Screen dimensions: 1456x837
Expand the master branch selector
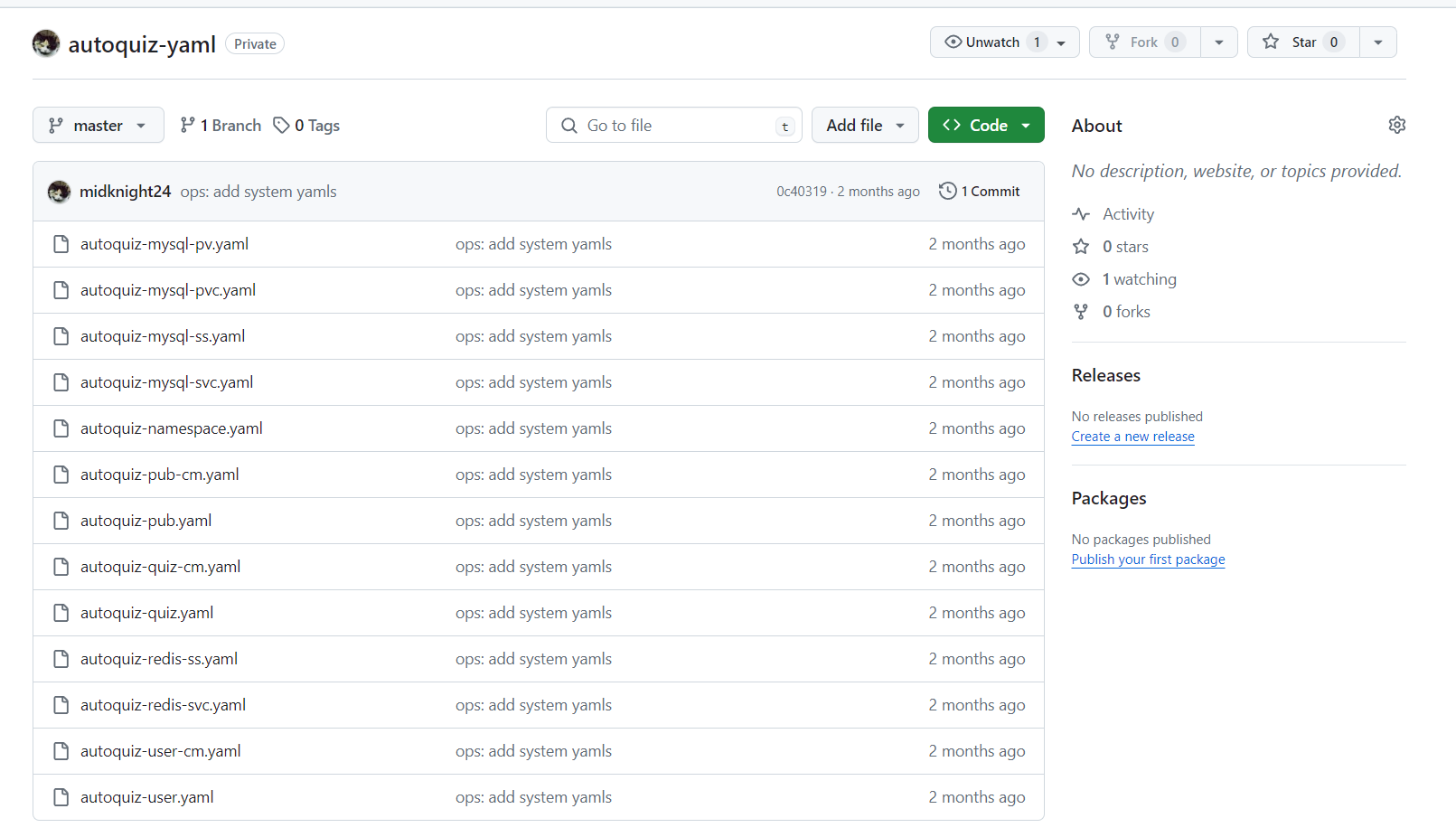point(98,126)
